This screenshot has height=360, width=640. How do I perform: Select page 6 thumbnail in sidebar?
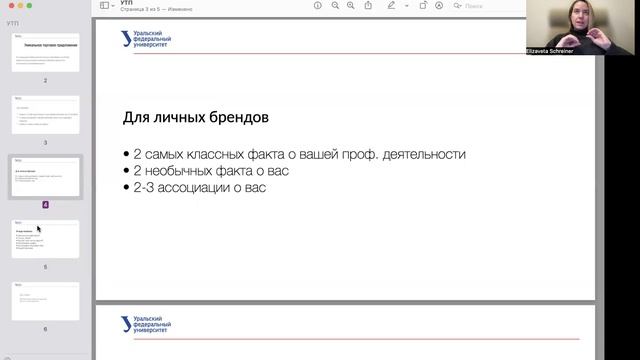click(x=45, y=301)
